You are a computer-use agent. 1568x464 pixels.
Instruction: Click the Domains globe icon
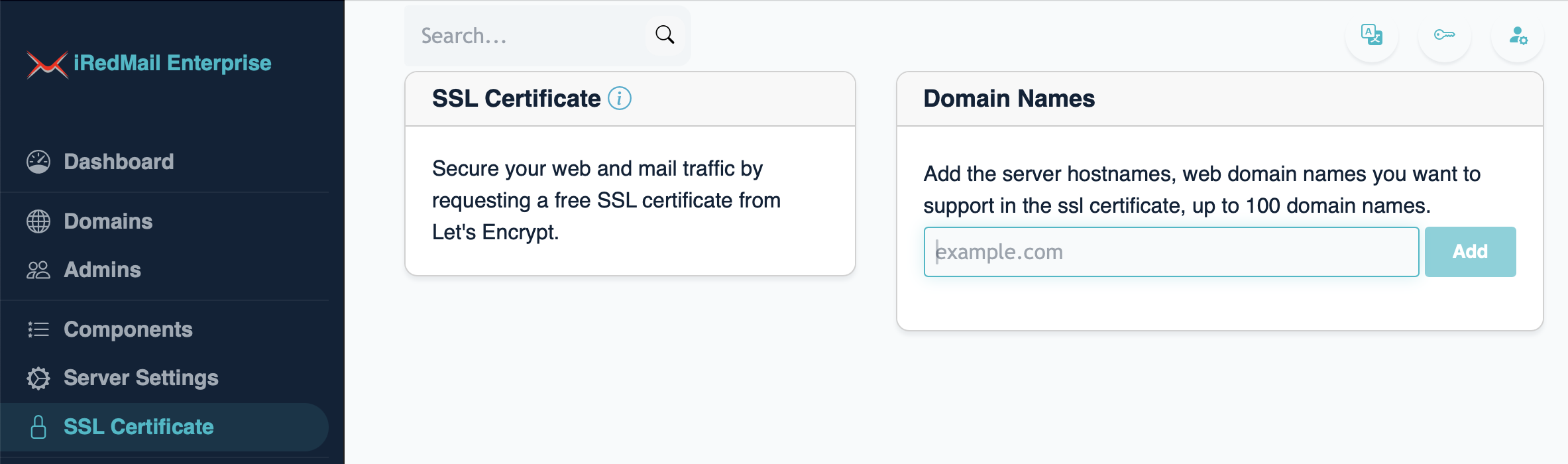(38, 221)
